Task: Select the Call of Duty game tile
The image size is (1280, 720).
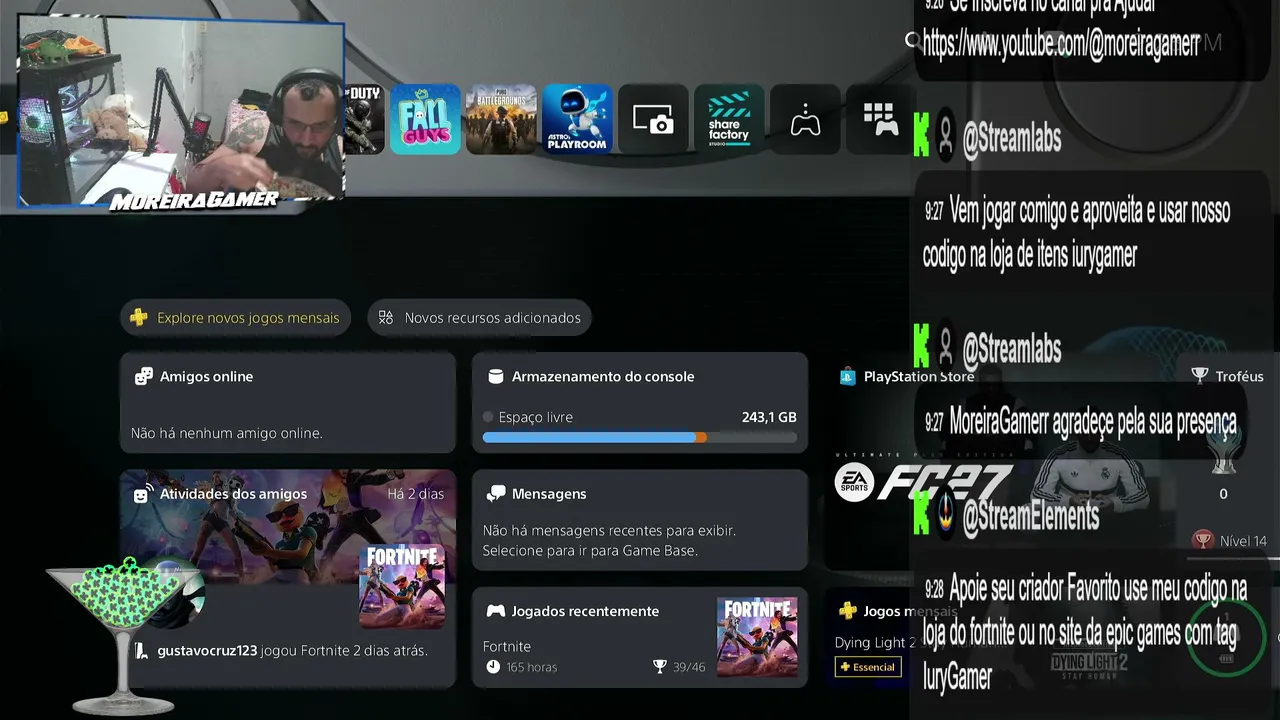Action: [364, 119]
